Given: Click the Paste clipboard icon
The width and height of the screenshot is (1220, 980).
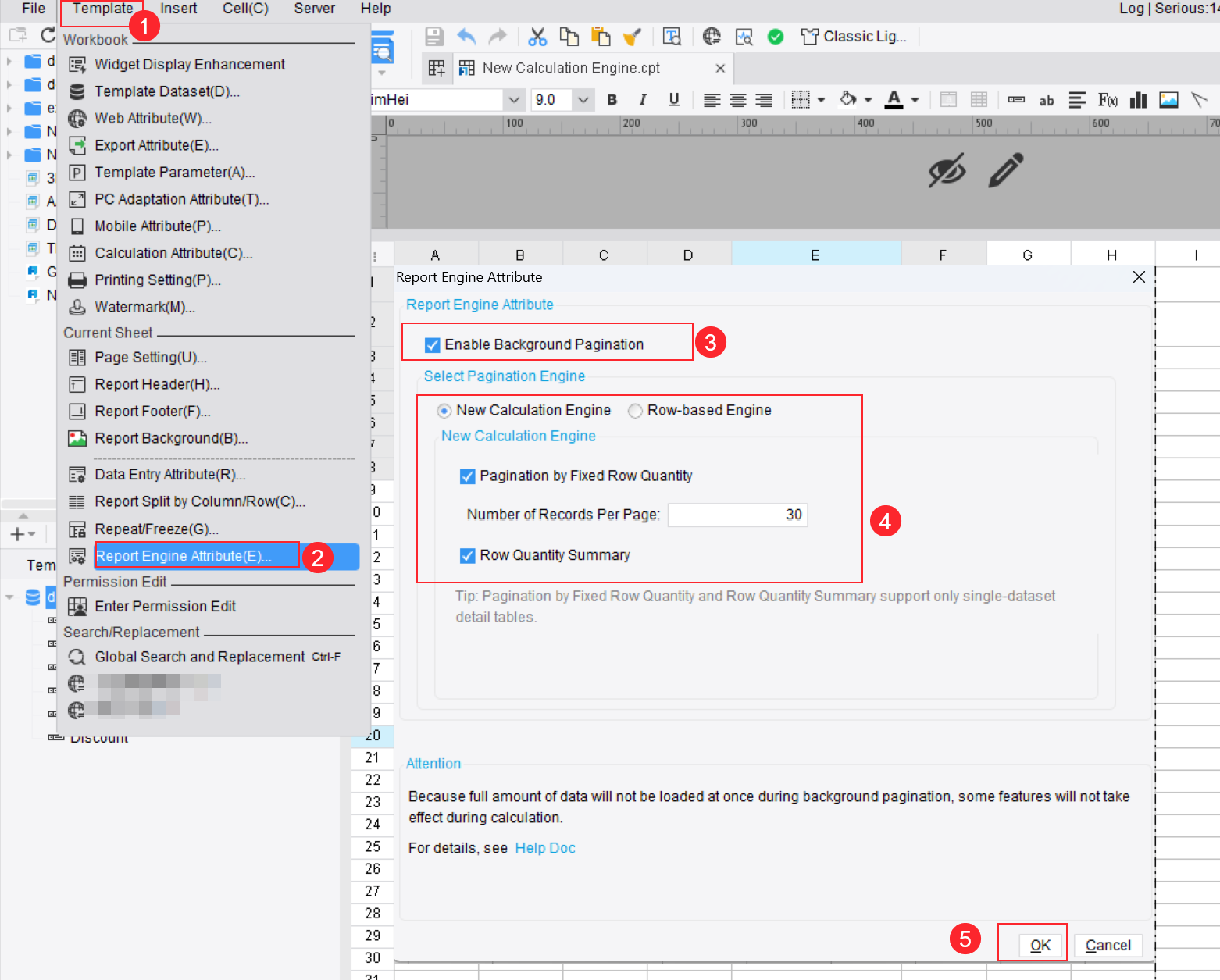Looking at the screenshot, I should click(601, 37).
